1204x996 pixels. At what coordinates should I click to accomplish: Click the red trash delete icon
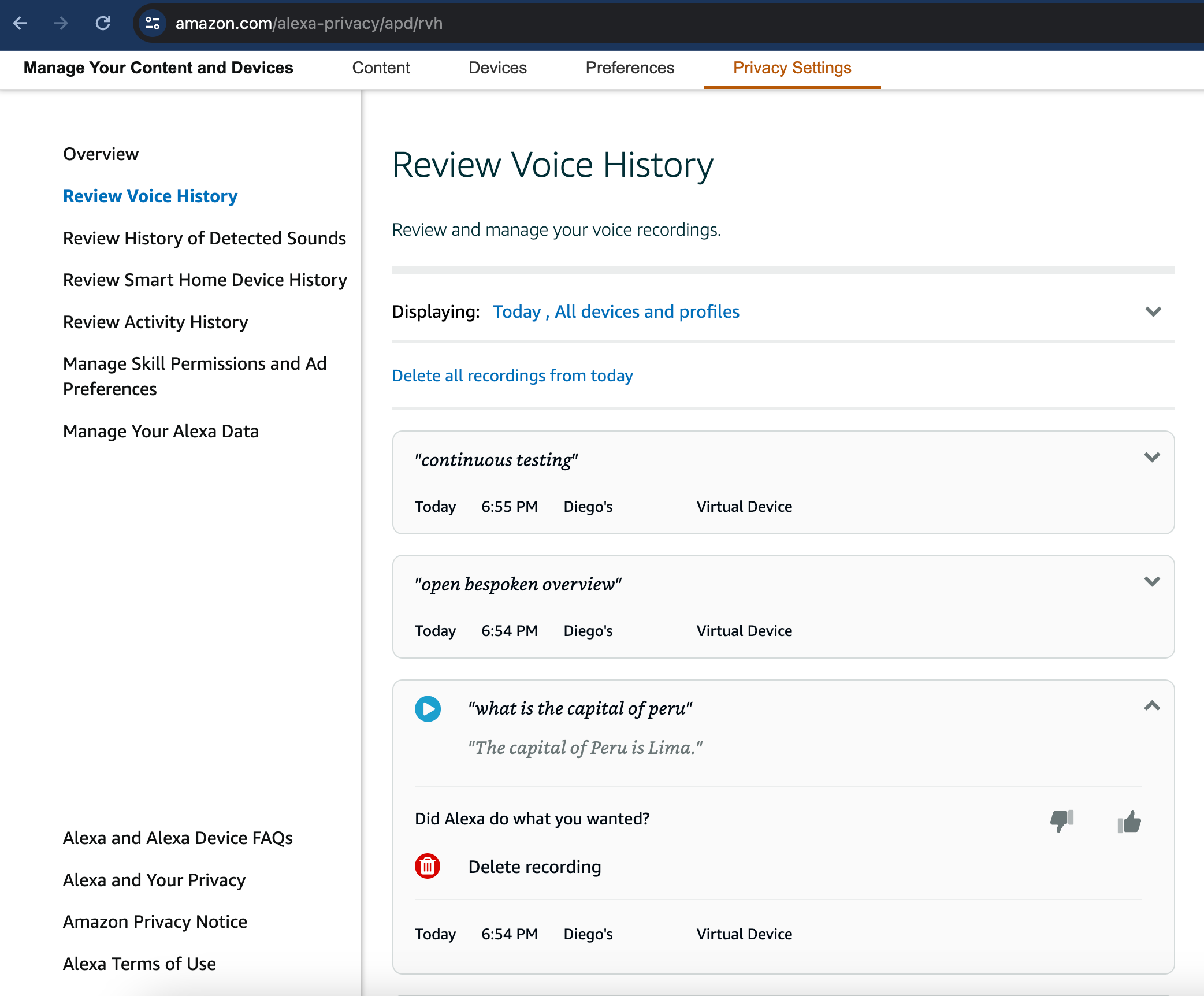point(428,866)
